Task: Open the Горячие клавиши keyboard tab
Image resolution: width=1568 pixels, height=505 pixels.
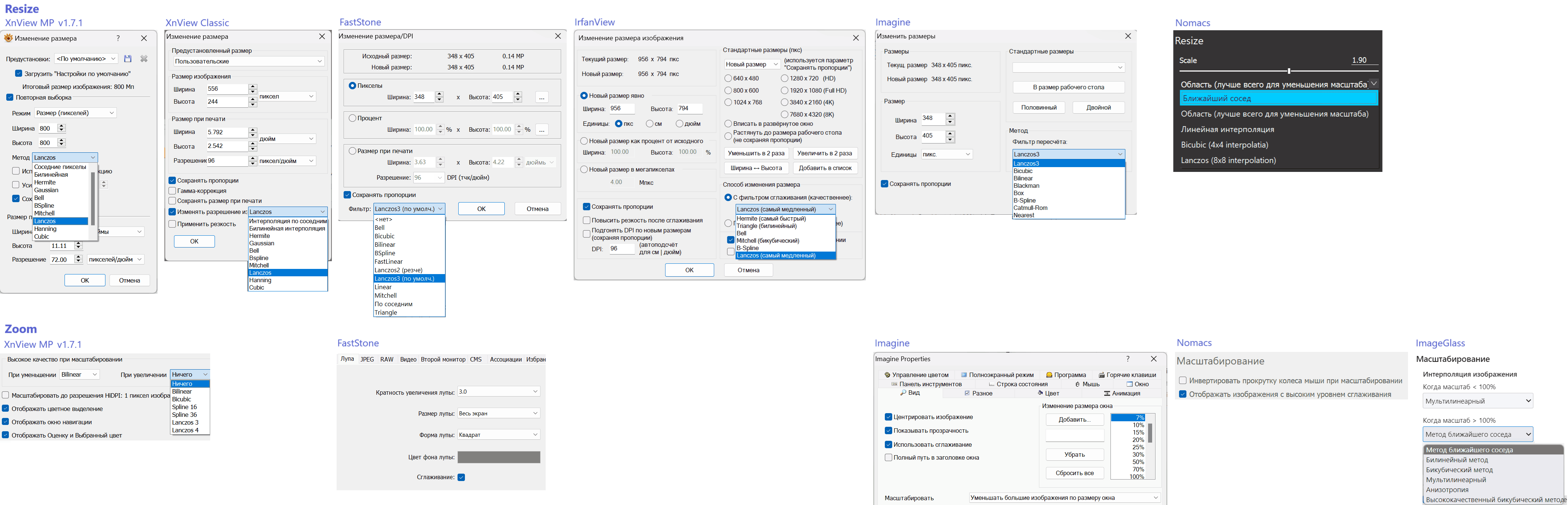Action: 1127,375
